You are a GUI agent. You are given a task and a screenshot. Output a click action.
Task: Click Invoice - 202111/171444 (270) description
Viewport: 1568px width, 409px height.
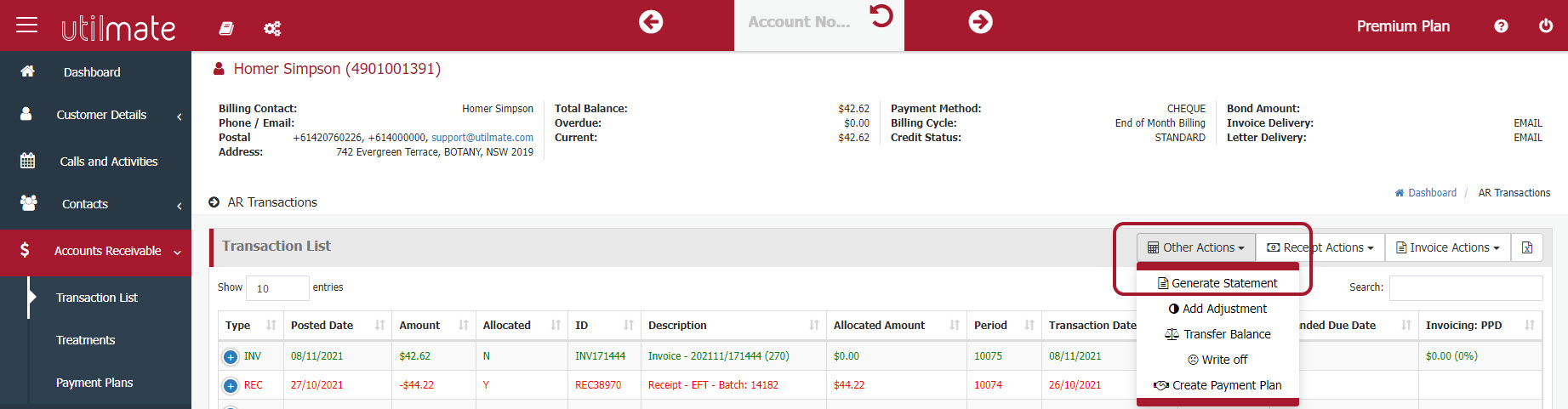719,356
